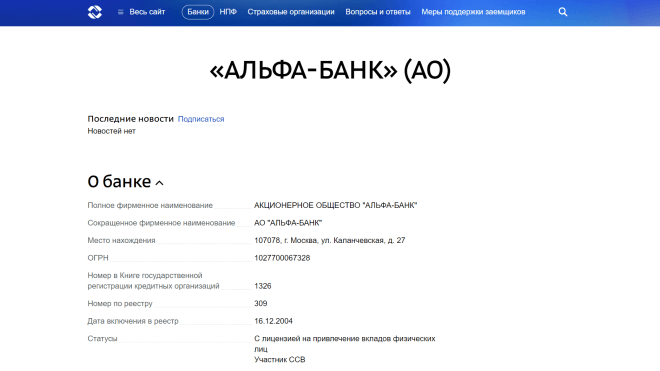This screenshot has width=660, height=371.
Task: Open the ASV logo home link
Action: click(x=95, y=12)
